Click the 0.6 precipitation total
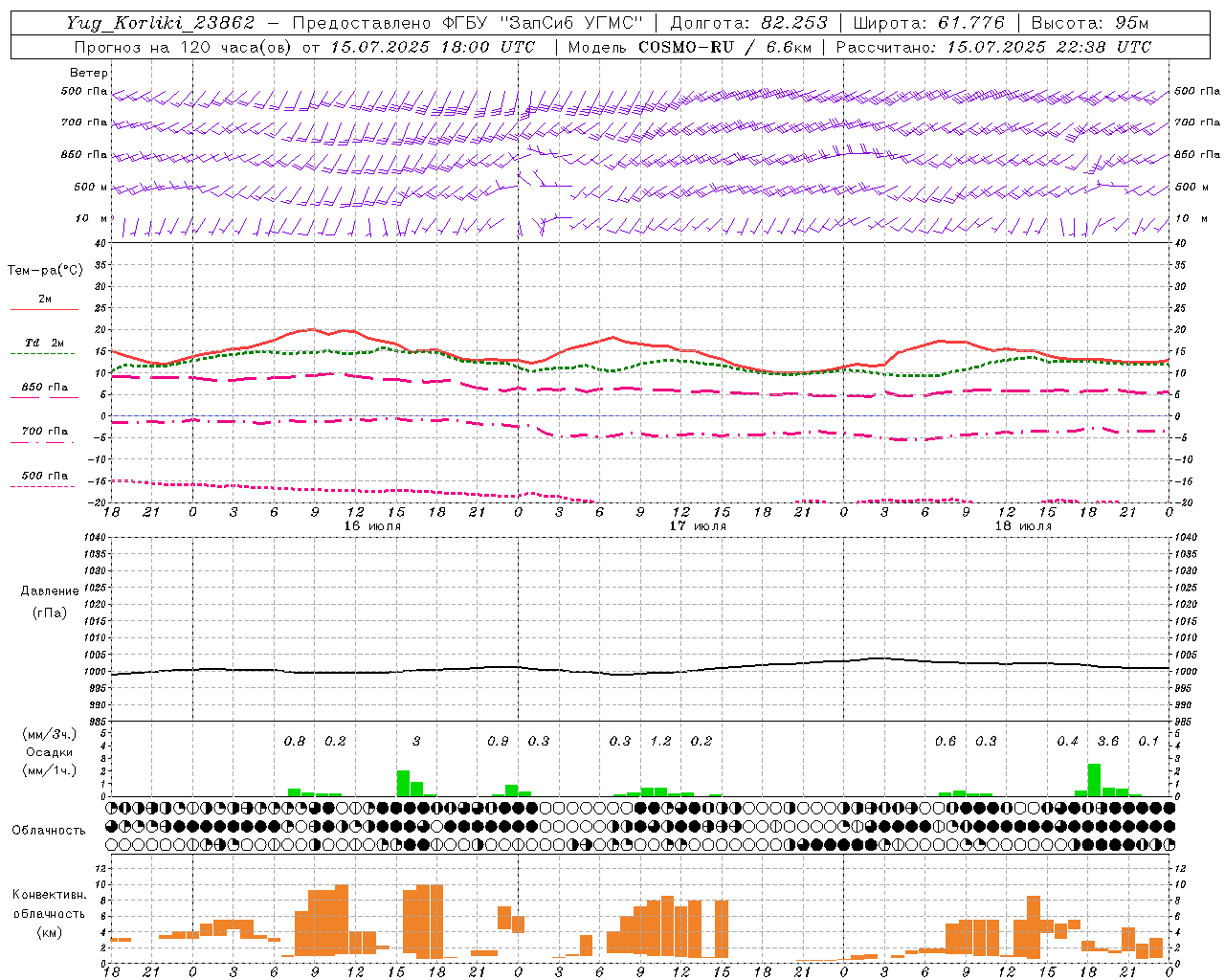This screenshot has width=1225, height=980. 946,742
